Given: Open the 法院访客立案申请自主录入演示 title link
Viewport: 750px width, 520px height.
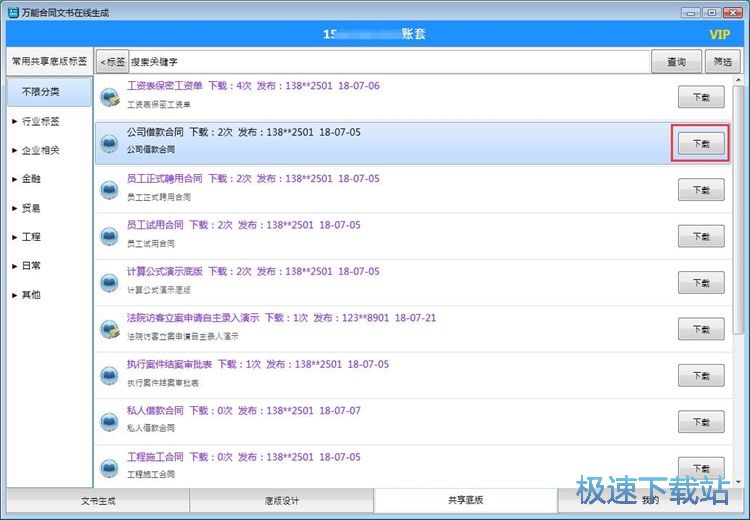Looking at the screenshot, I should pyautogui.click(x=193, y=318).
